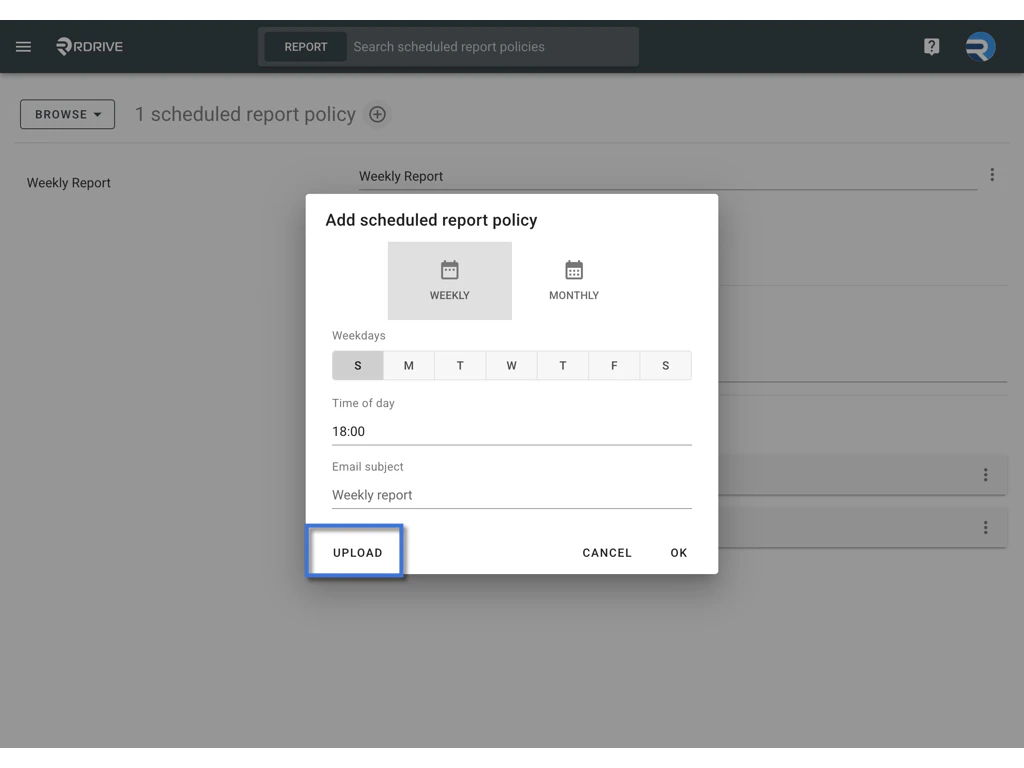The width and height of the screenshot is (1024, 768).
Task: Deselect Sunday in the Weekdays selector
Action: [357, 365]
